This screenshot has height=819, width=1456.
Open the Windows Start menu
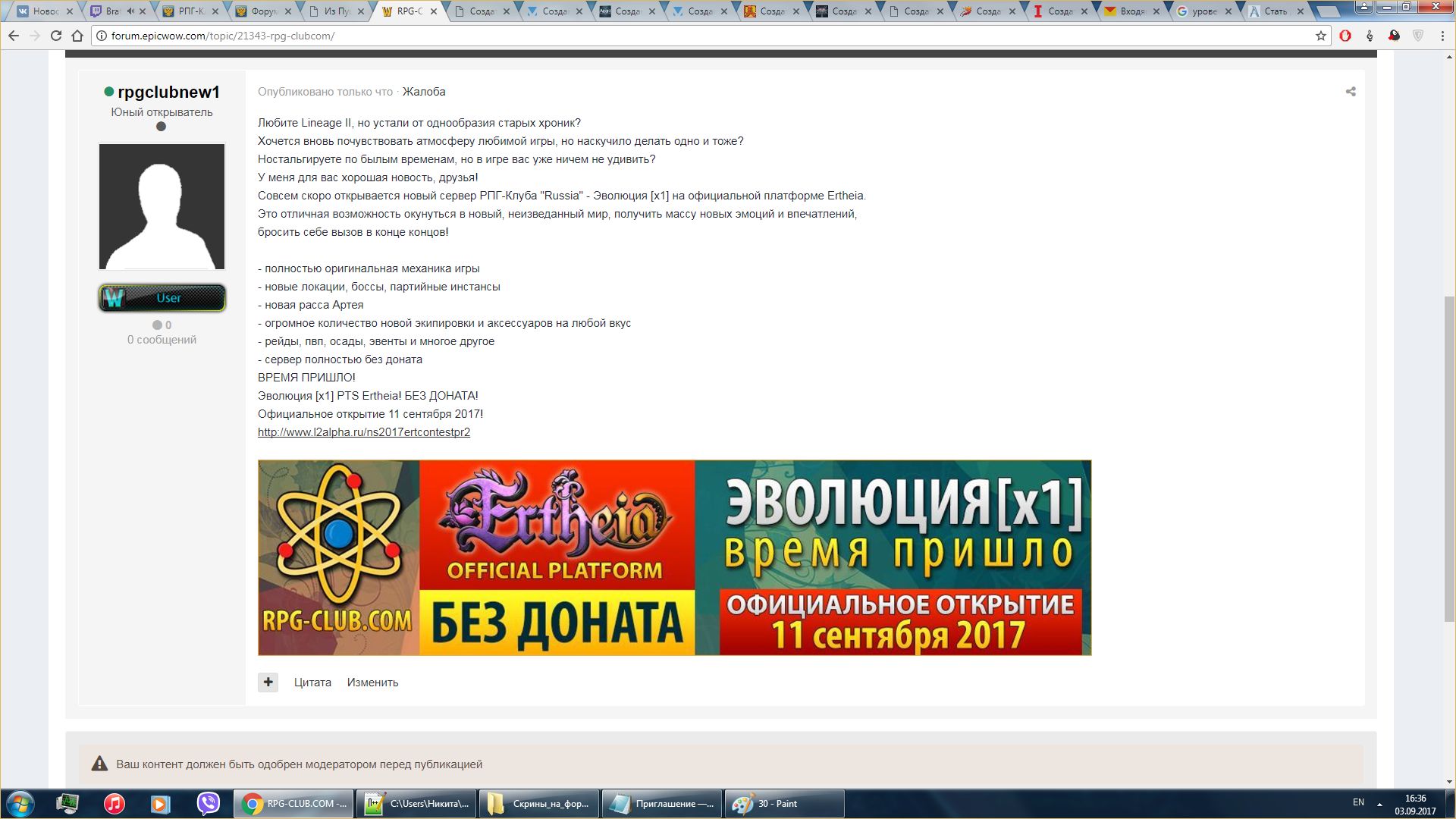click(20, 804)
